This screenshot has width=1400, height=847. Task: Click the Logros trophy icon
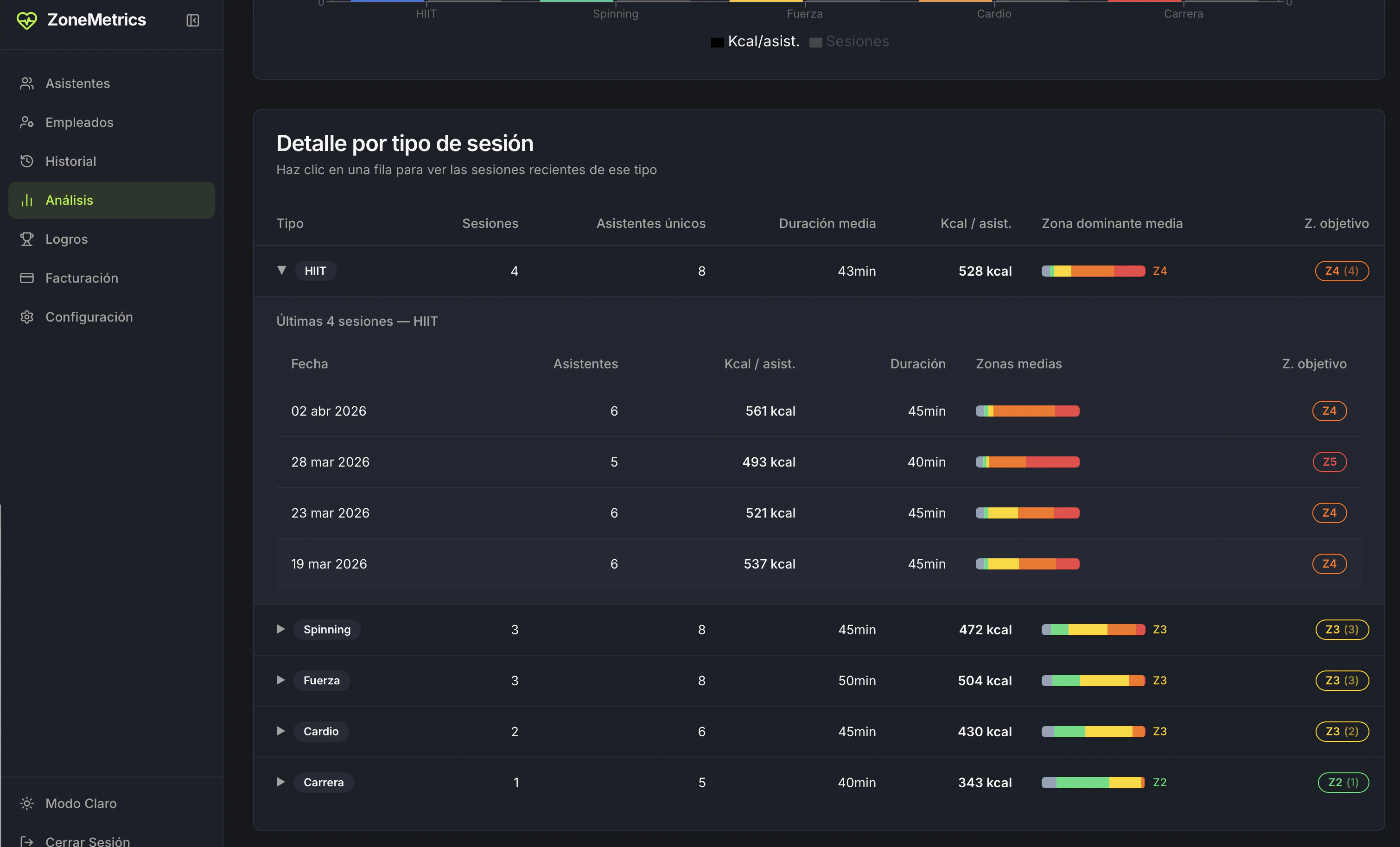tap(27, 239)
